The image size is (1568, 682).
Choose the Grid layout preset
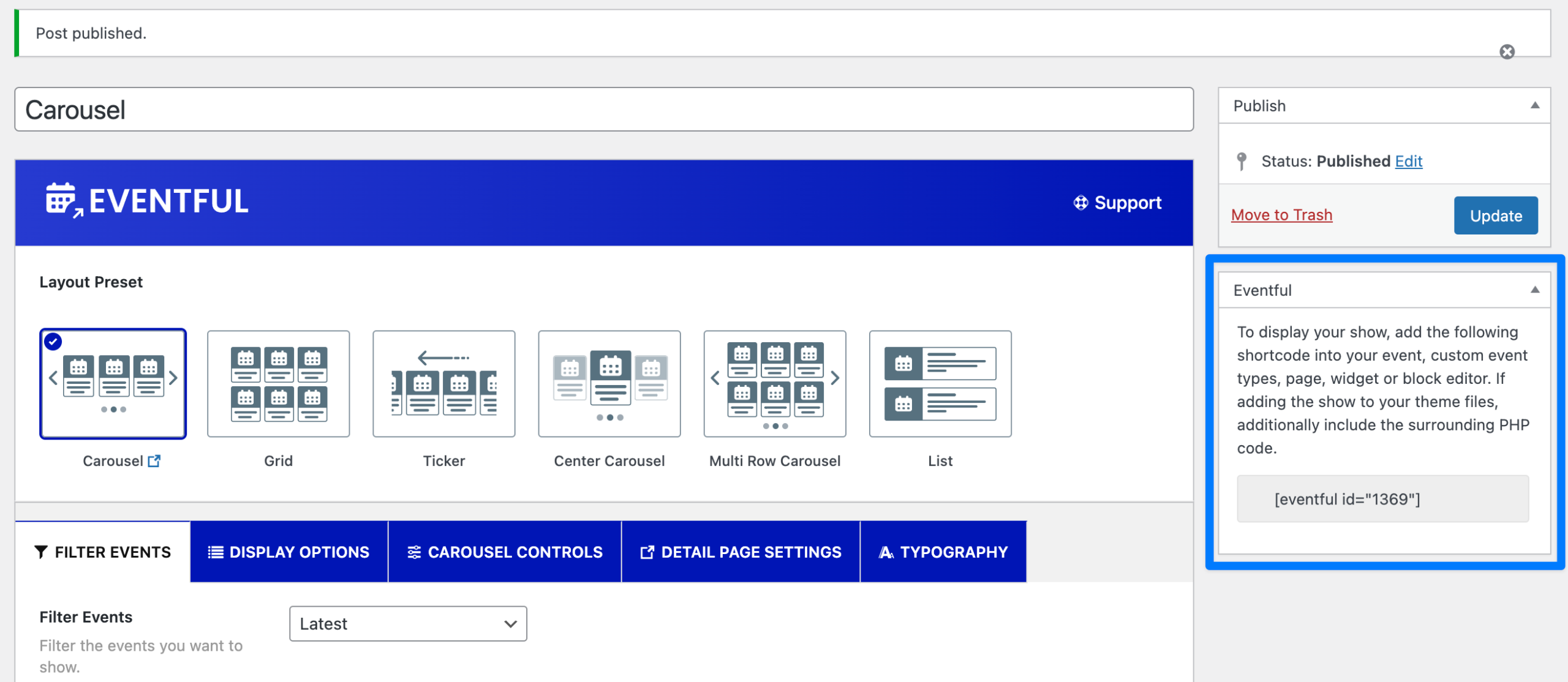coord(279,384)
